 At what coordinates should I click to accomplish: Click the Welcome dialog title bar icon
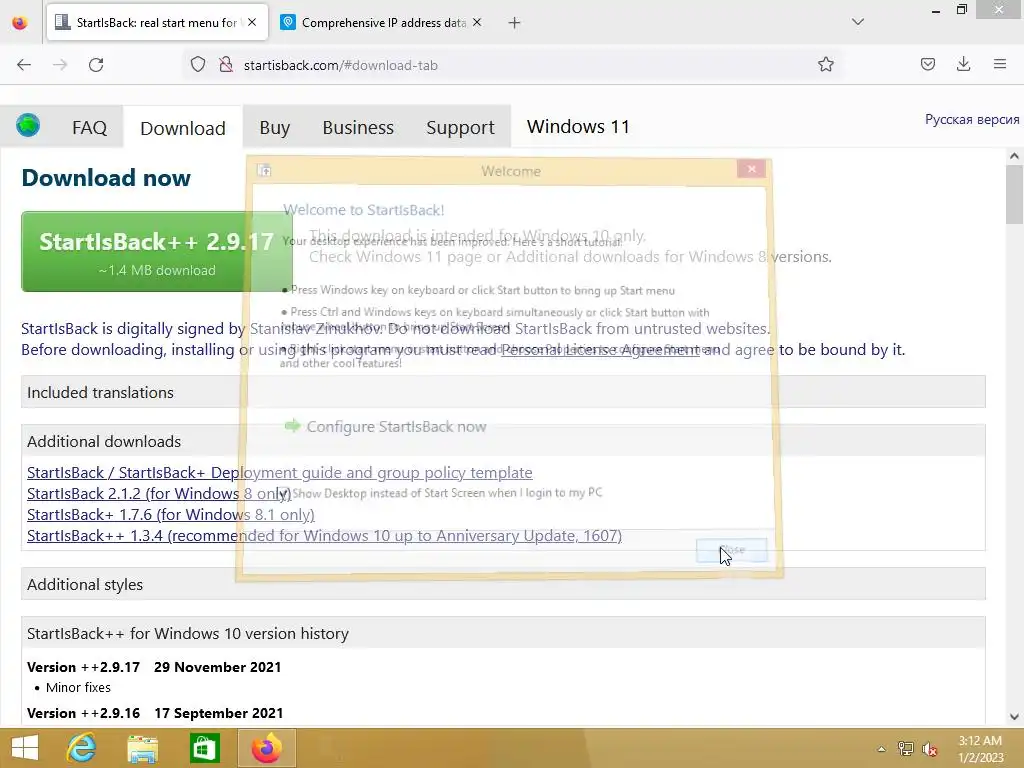(x=264, y=170)
